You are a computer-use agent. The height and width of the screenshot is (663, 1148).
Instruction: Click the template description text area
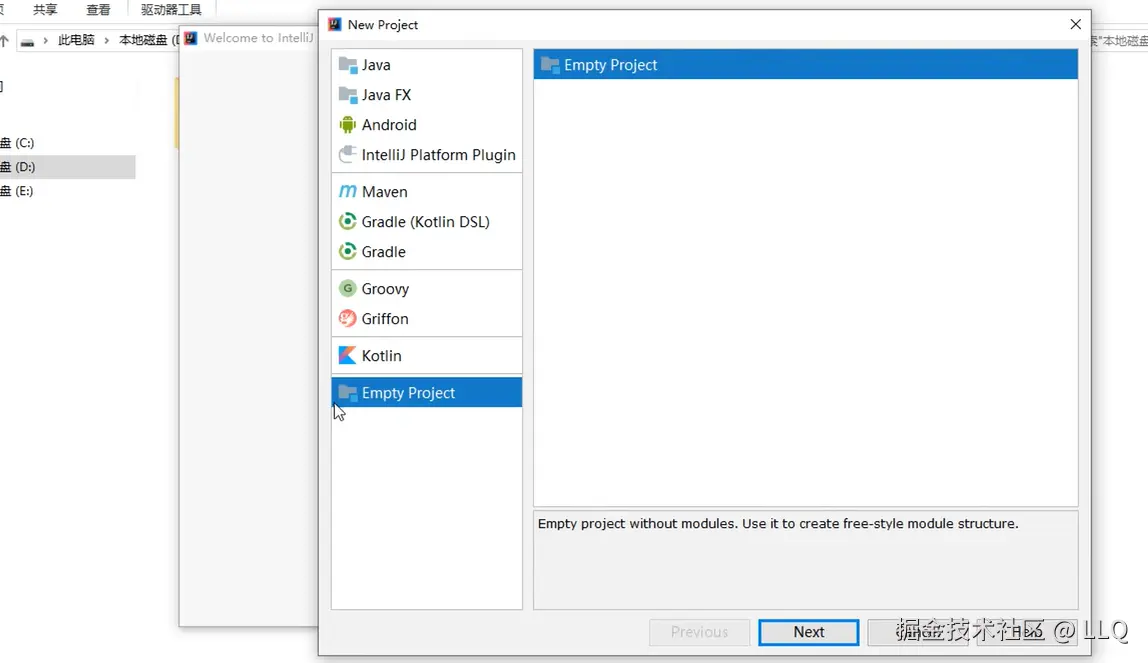pyautogui.click(x=805, y=560)
